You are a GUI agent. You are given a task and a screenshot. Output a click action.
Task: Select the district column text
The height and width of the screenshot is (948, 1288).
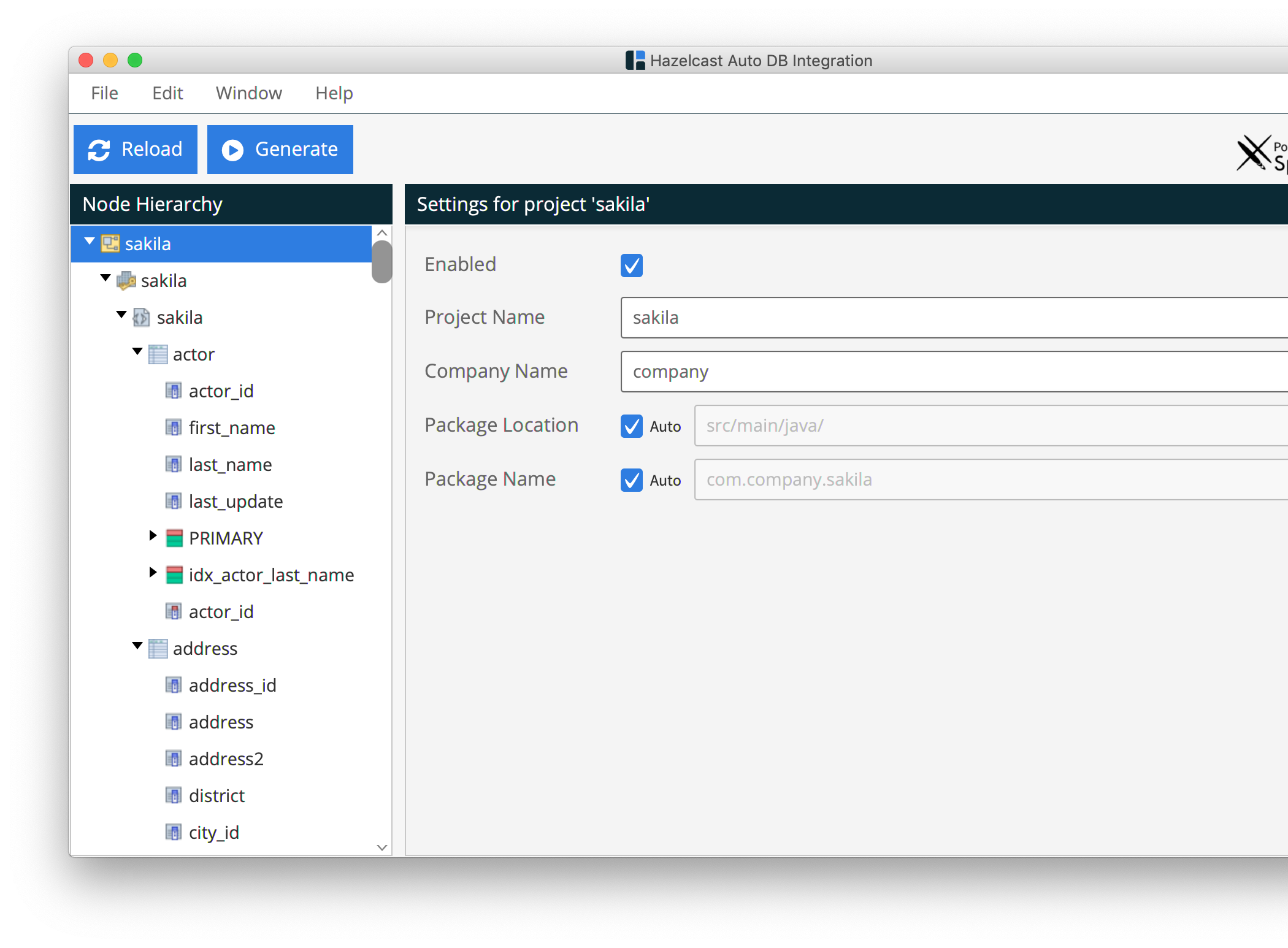(x=217, y=796)
